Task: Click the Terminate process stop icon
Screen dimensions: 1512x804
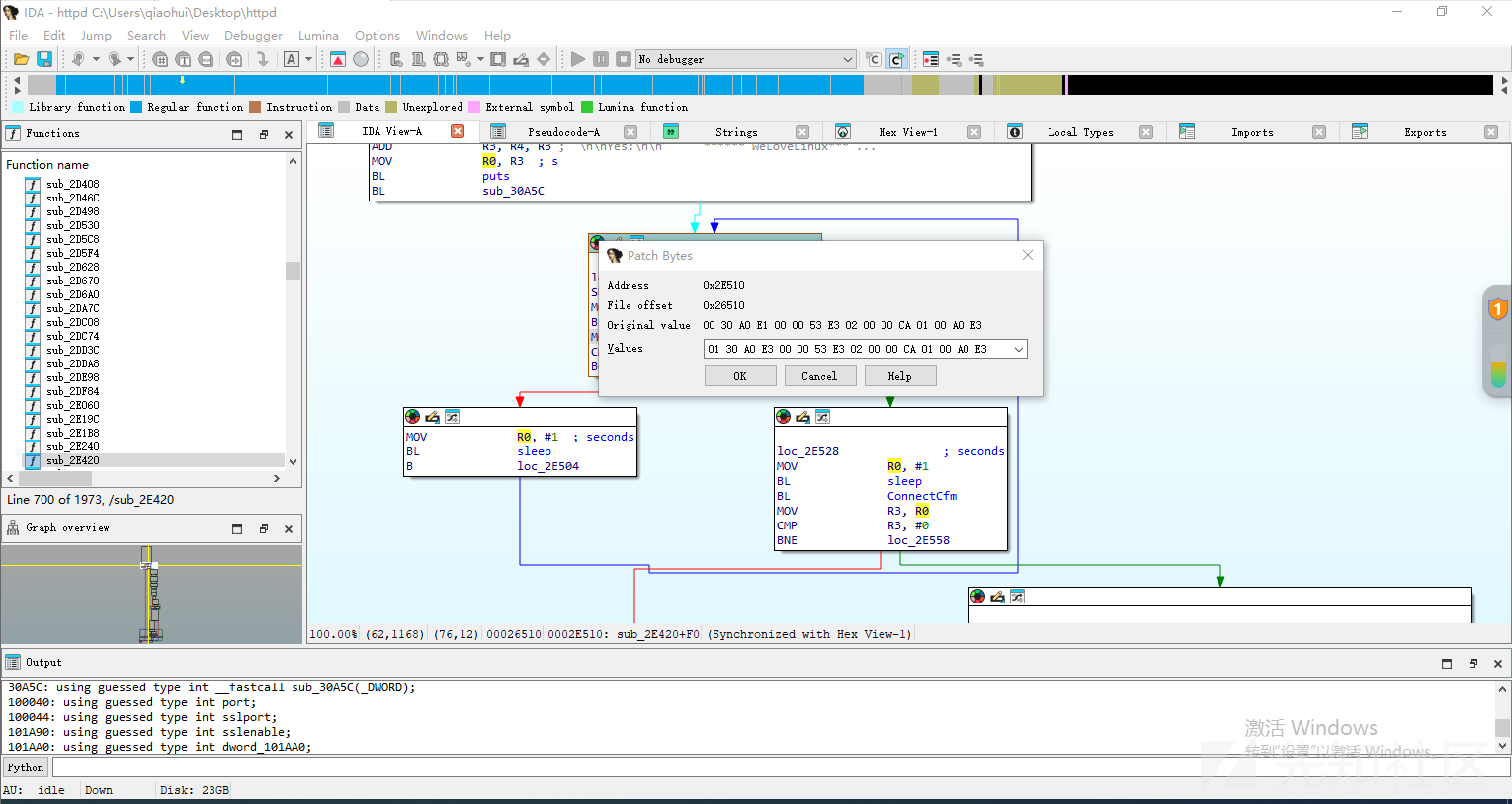Action: [624, 59]
